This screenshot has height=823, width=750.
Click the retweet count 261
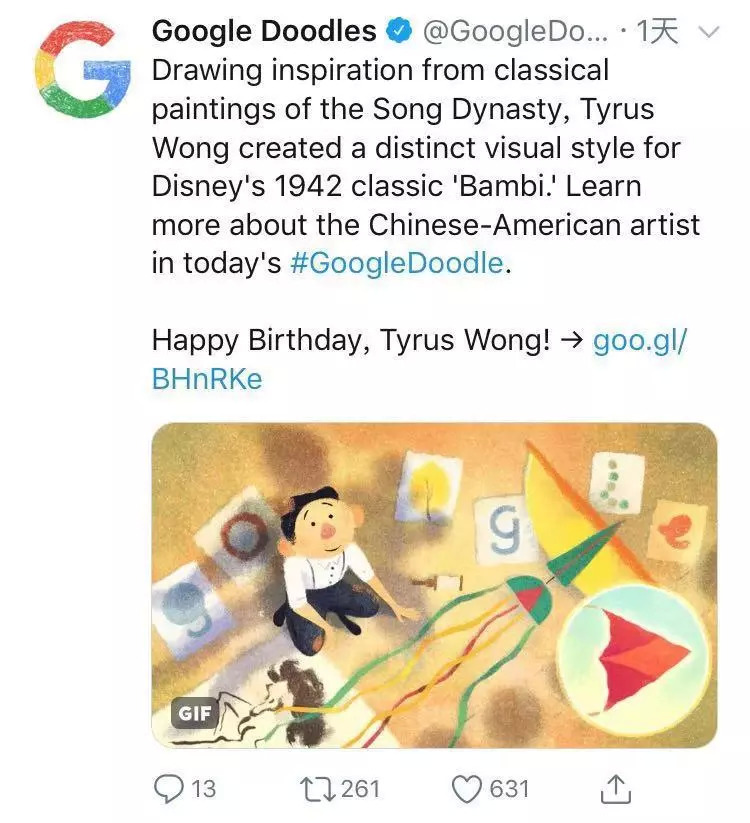361,789
